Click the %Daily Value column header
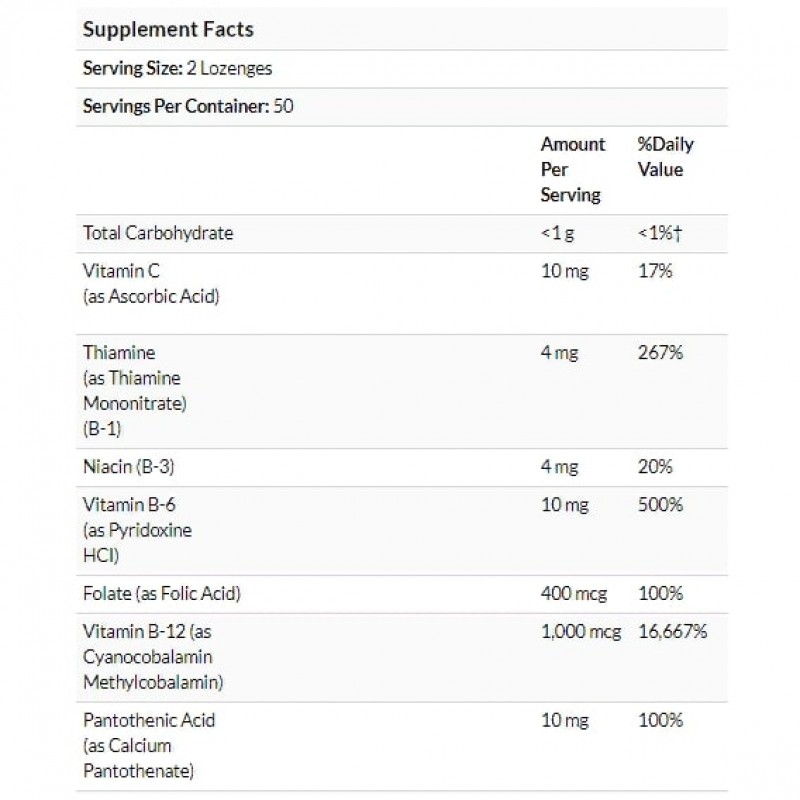The image size is (800, 800). point(665,157)
